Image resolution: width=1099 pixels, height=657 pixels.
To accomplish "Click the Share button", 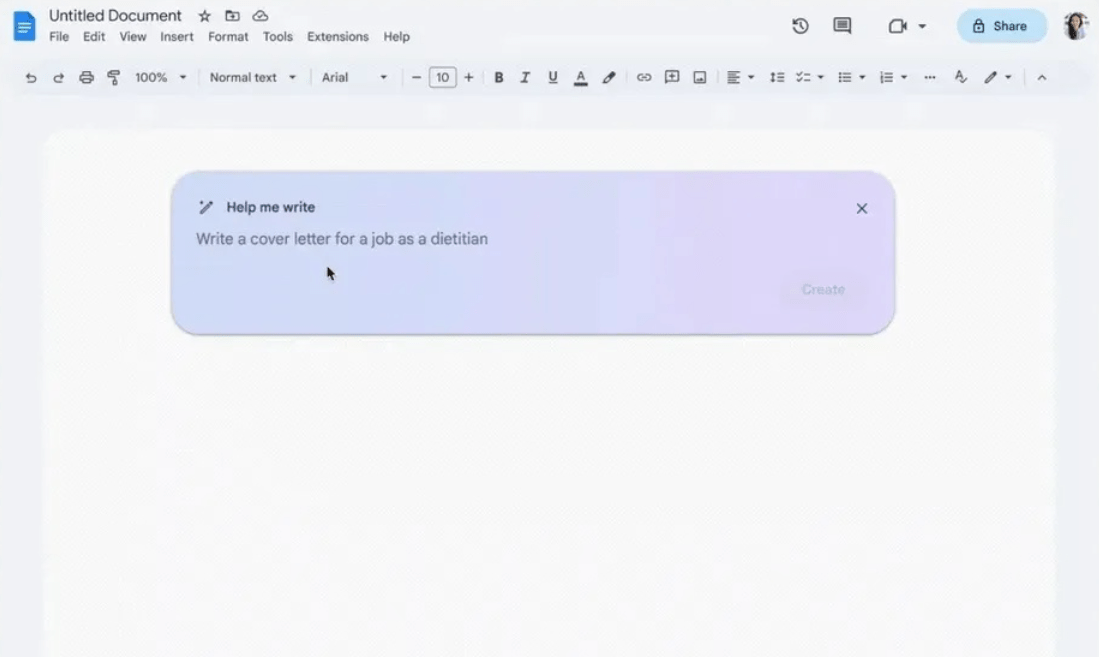I will point(1001,26).
